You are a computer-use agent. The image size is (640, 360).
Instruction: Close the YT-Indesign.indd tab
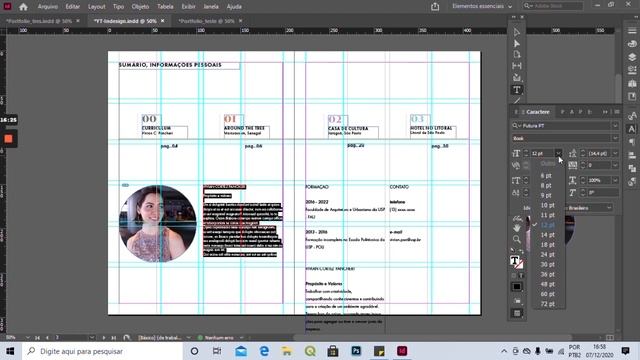[x=163, y=21]
